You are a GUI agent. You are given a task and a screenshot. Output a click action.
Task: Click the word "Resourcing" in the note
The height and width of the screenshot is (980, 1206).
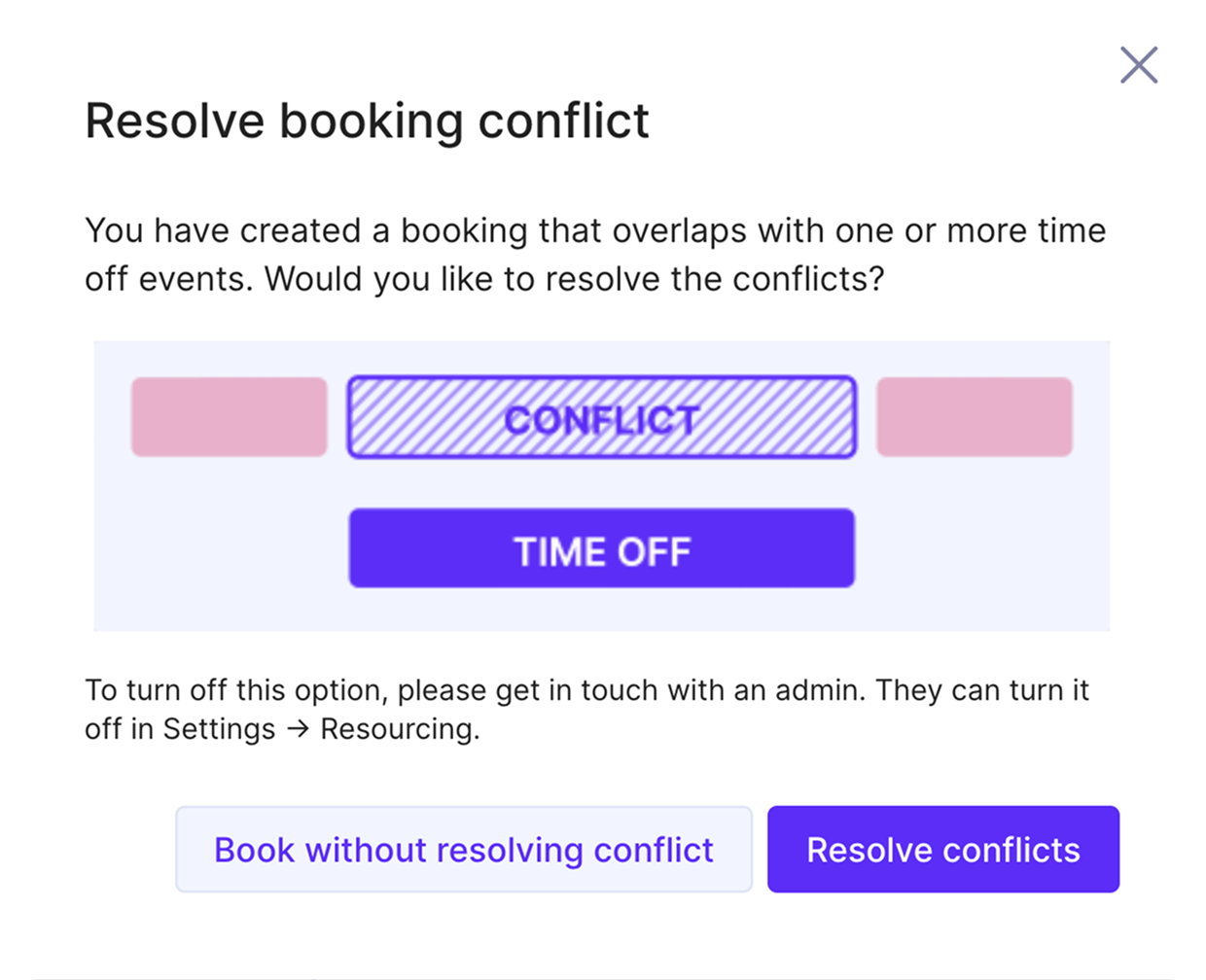399,729
